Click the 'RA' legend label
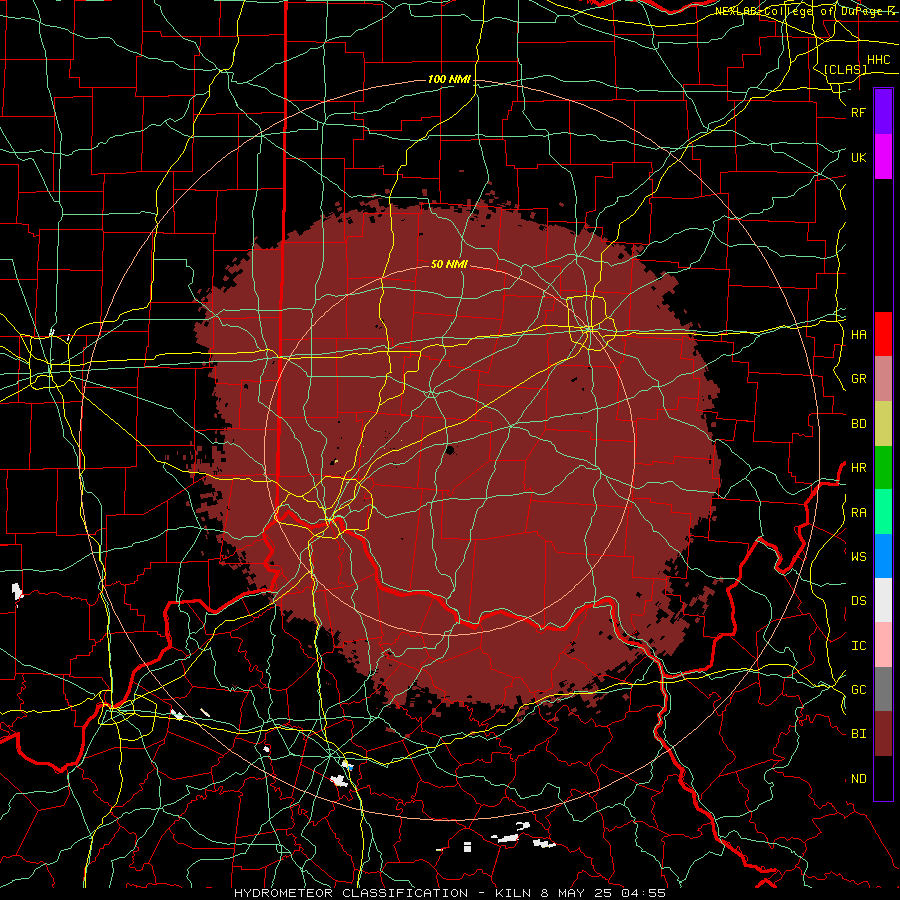The image size is (900, 900). 858,513
